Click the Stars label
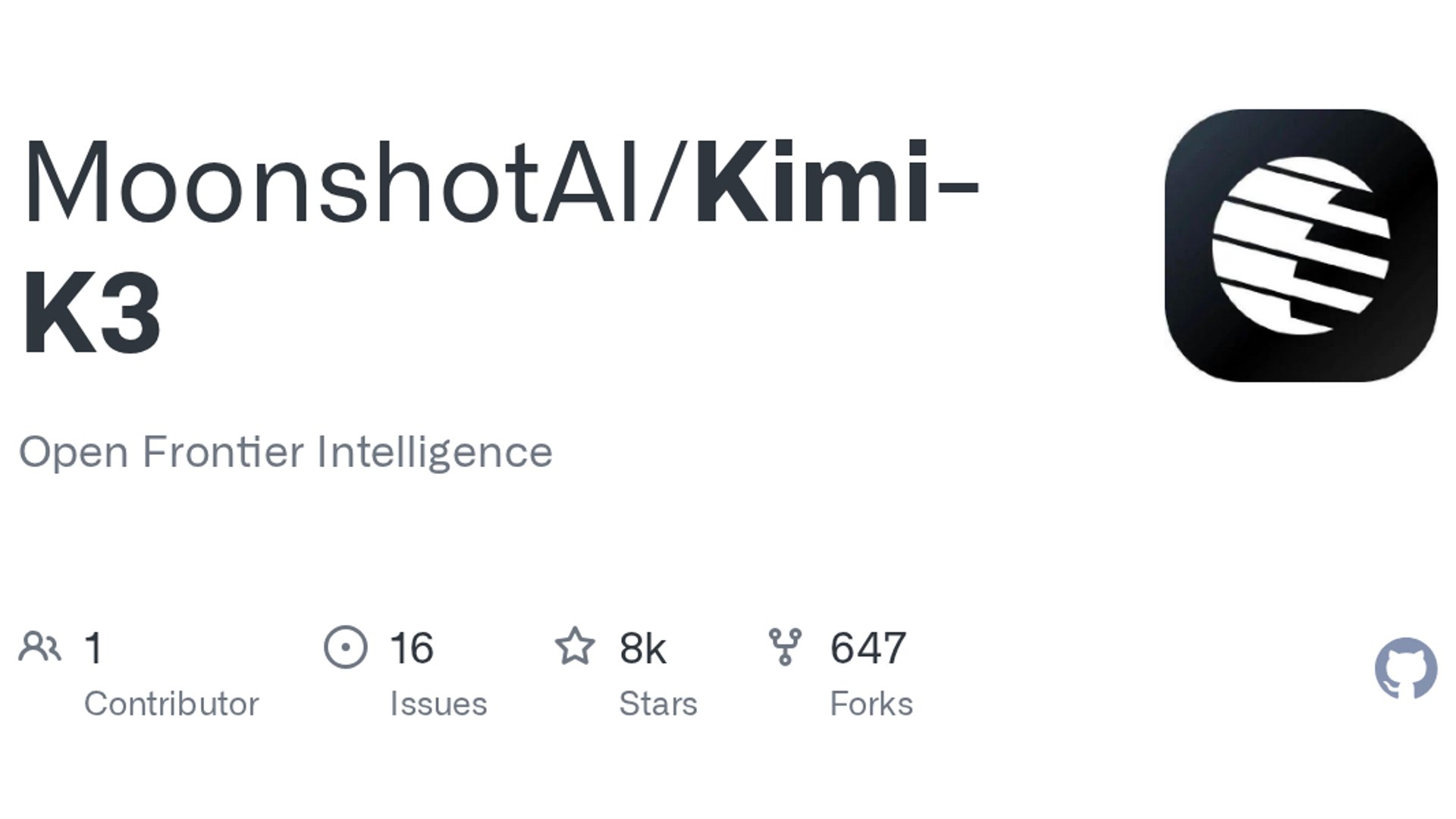The image size is (1456, 819). click(x=657, y=704)
